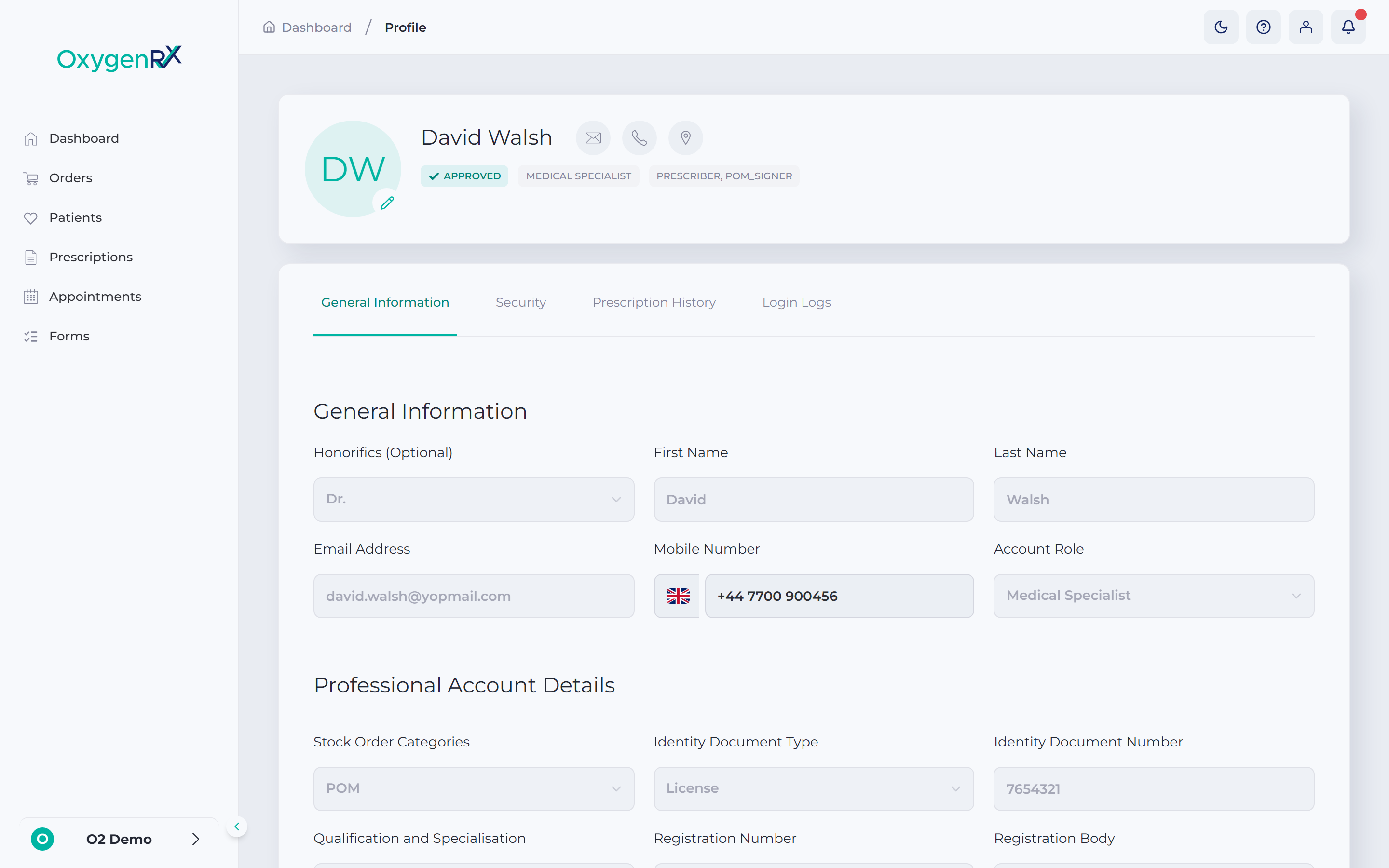Viewport: 1389px width, 868px height.
Task: Toggle dark mode with the moon icon
Action: [x=1221, y=27]
